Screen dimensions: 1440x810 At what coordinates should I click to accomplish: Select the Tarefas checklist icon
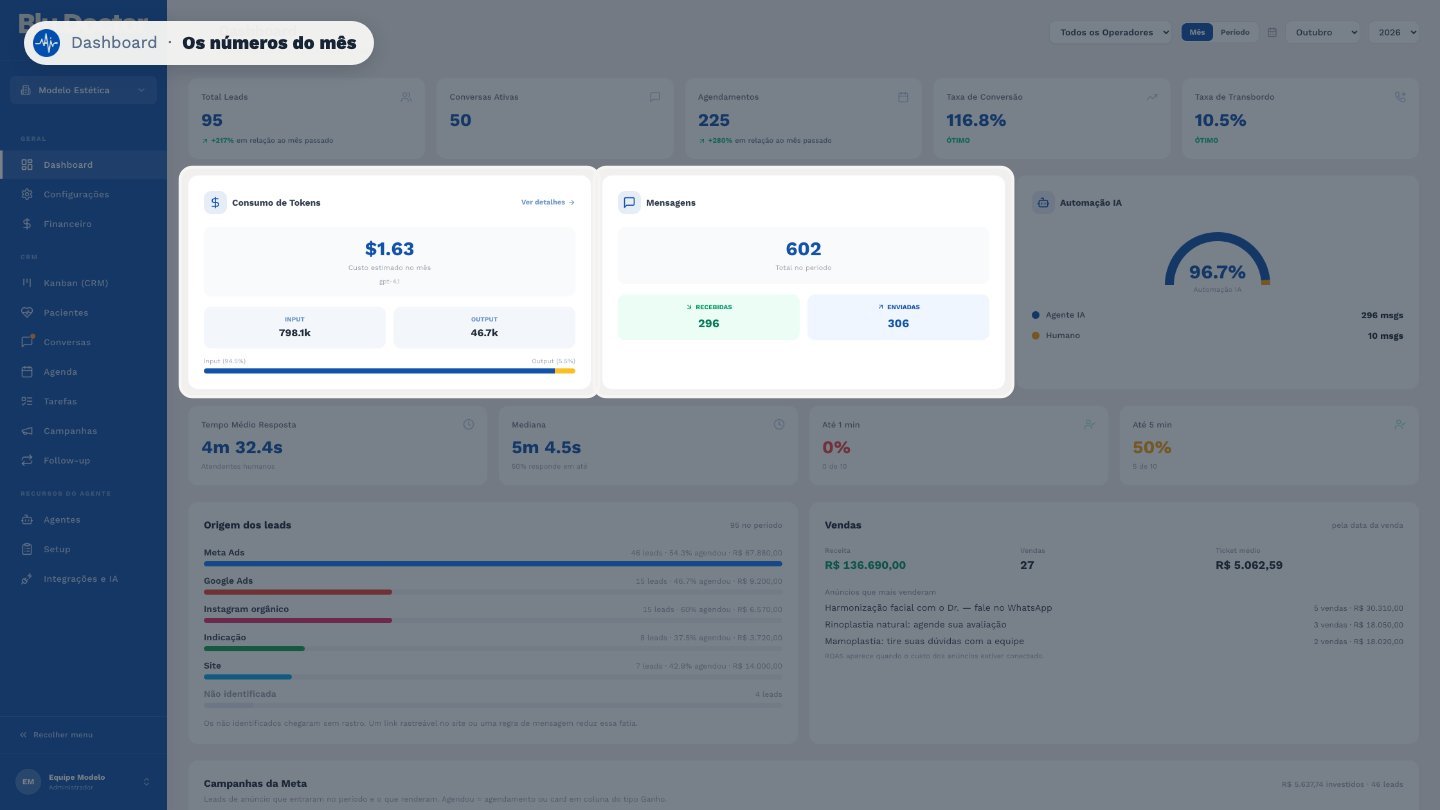[27, 401]
